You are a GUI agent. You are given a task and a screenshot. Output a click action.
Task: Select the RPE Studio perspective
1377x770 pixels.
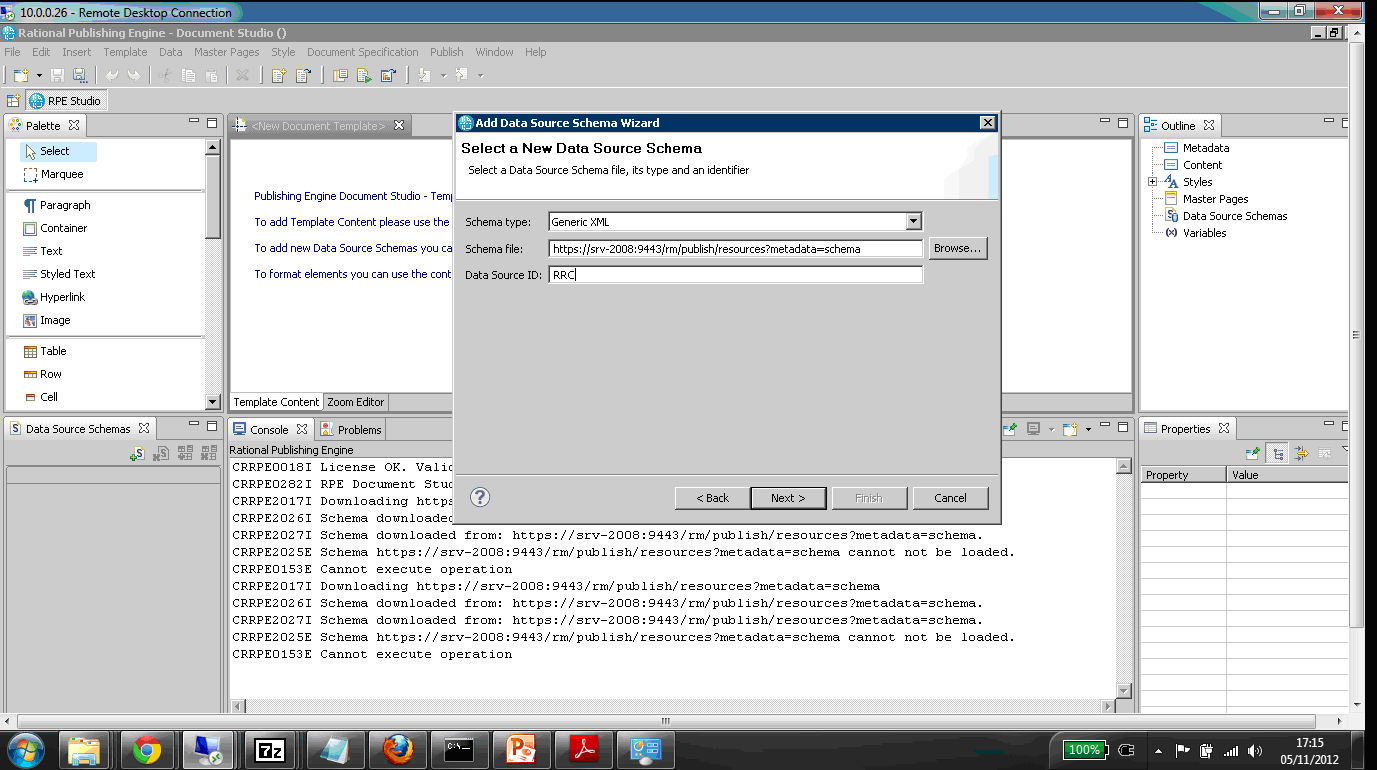(65, 101)
